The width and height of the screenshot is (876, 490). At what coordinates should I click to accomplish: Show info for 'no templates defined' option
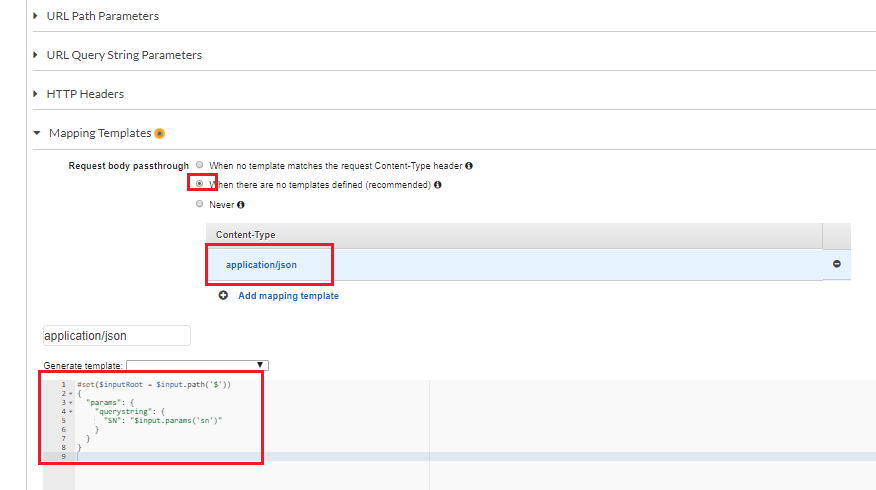438,185
